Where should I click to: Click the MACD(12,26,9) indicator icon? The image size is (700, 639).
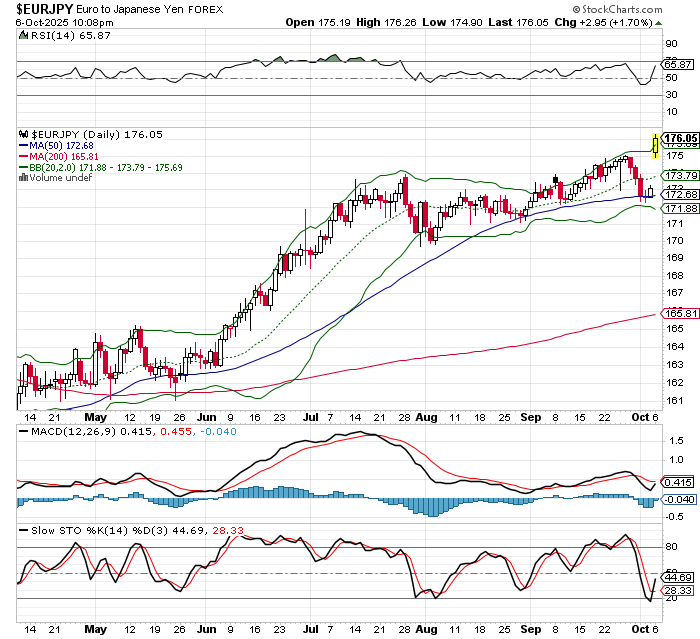point(26,430)
